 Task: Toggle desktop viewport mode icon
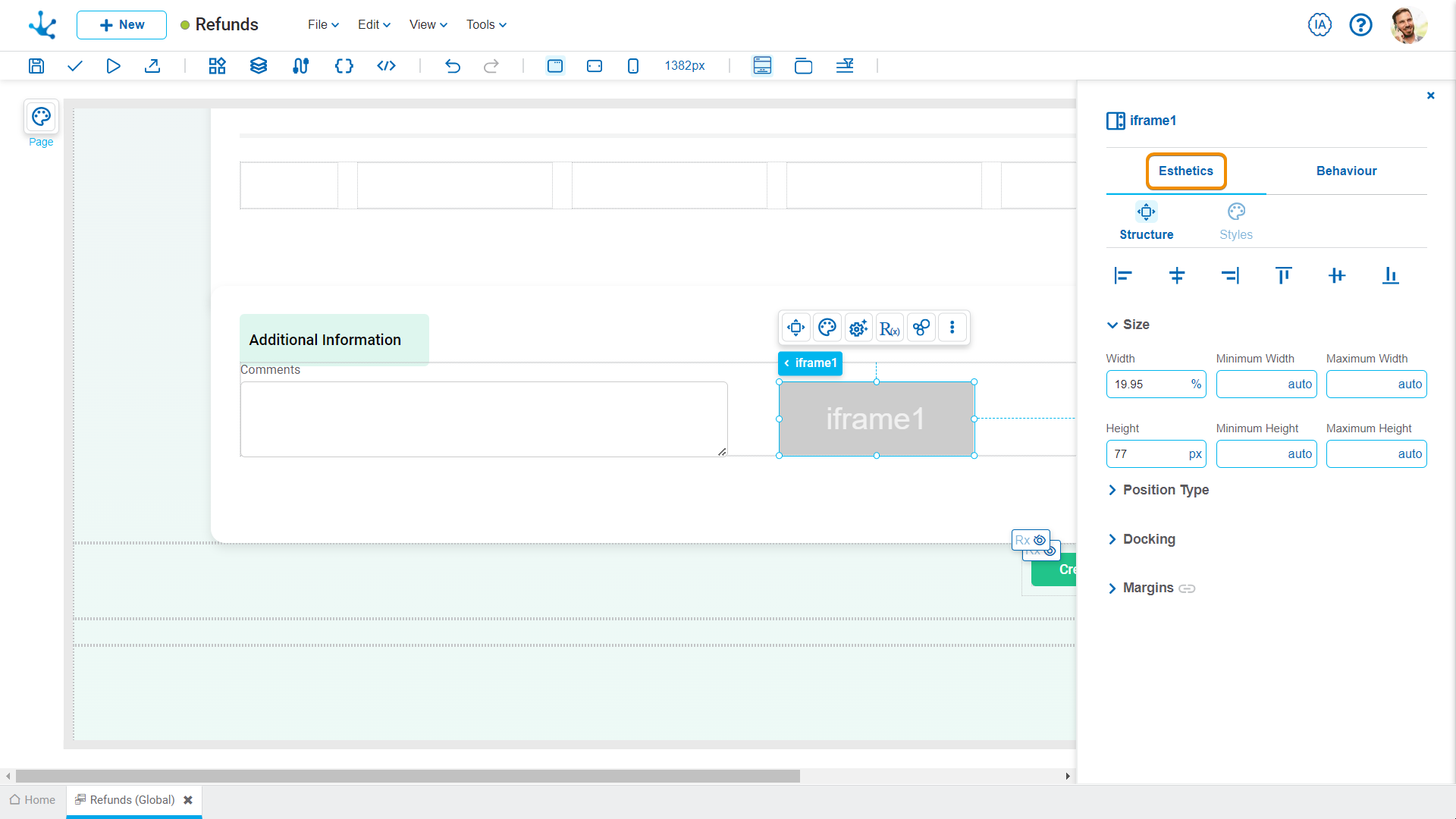click(x=555, y=66)
